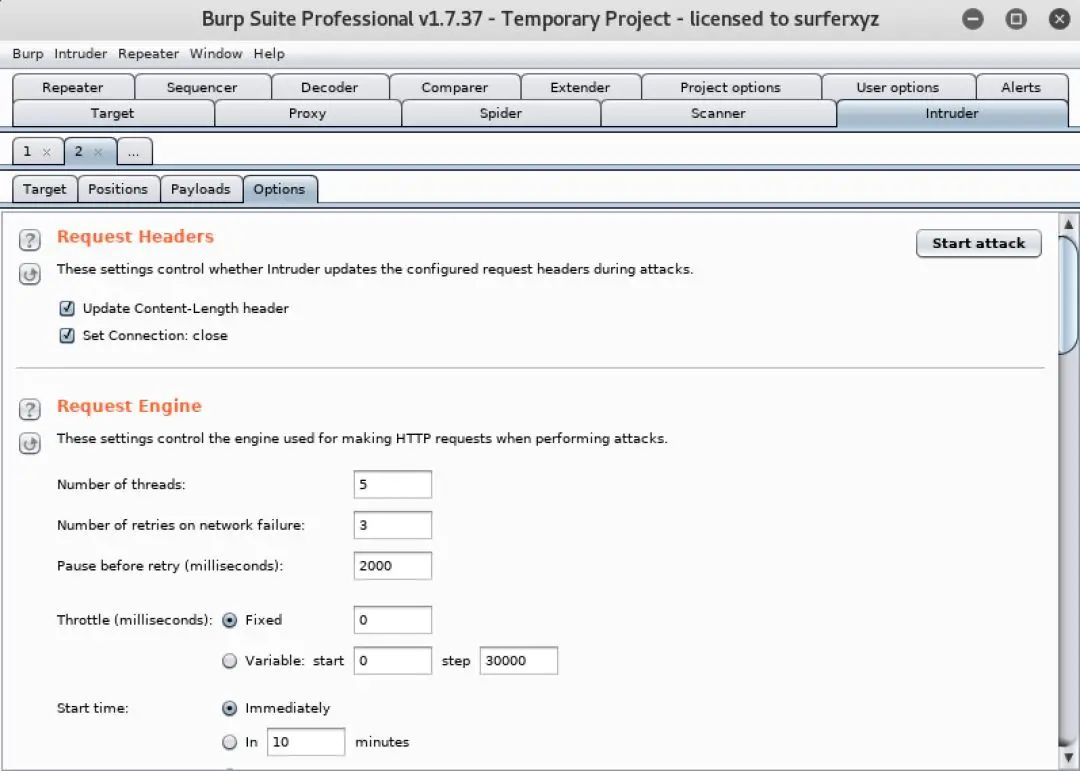Open a new Intruder tab via '...'

pos(134,152)
